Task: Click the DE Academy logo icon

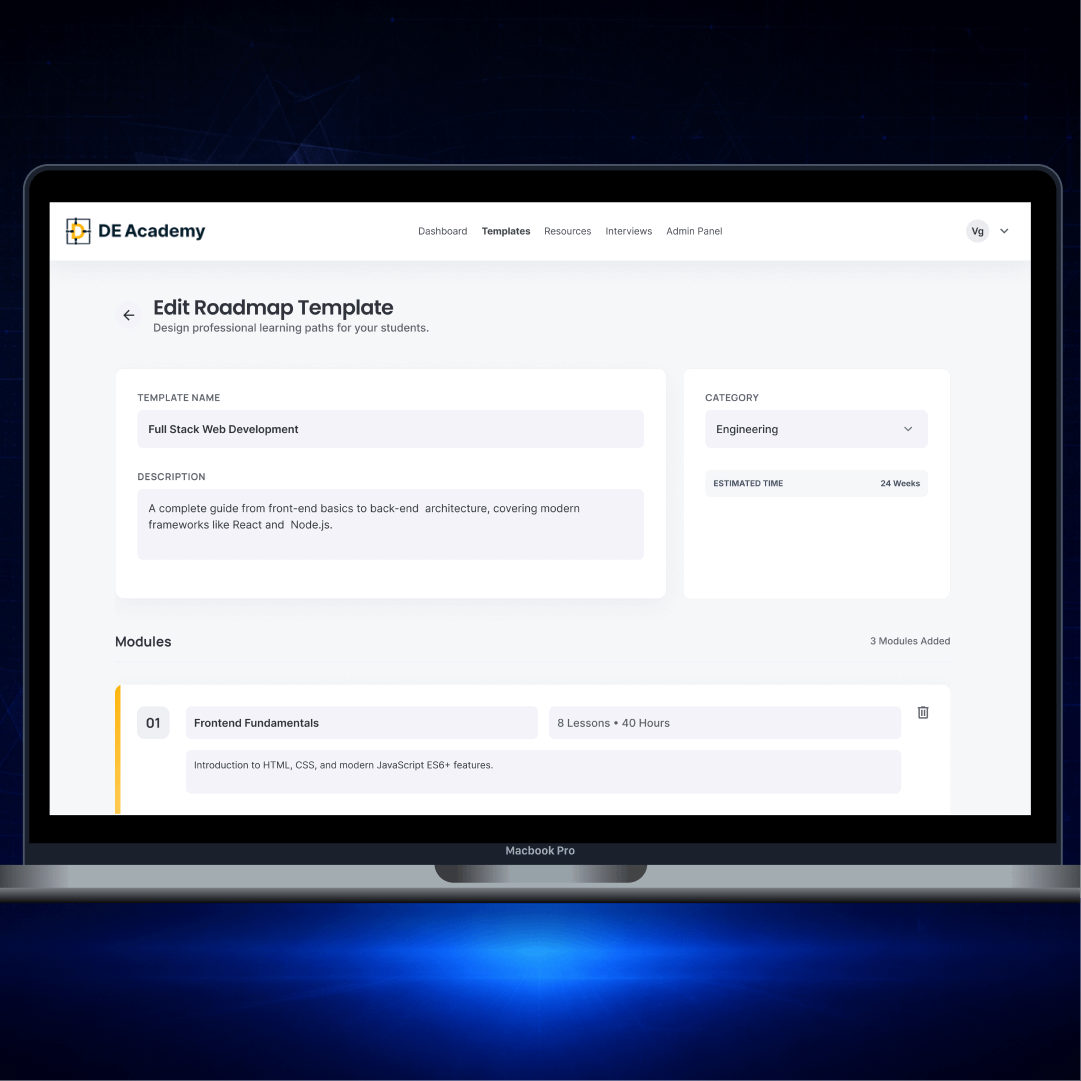Action: pyautogui.click(x=78, y=231)
